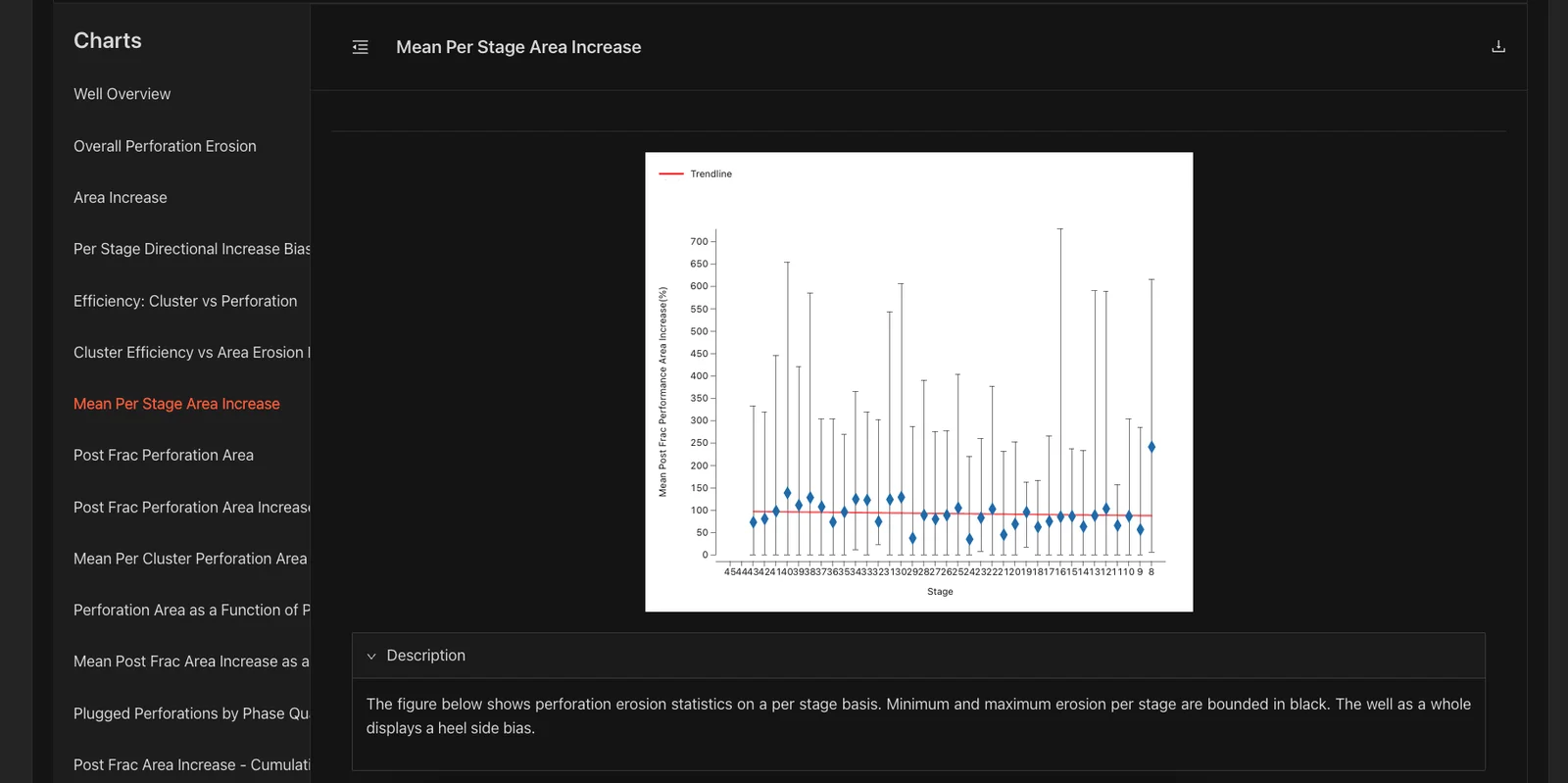Collapse the Description section chevron
Screen dimensions: 1568x783
pyautogui.click(x=371, y=657)
